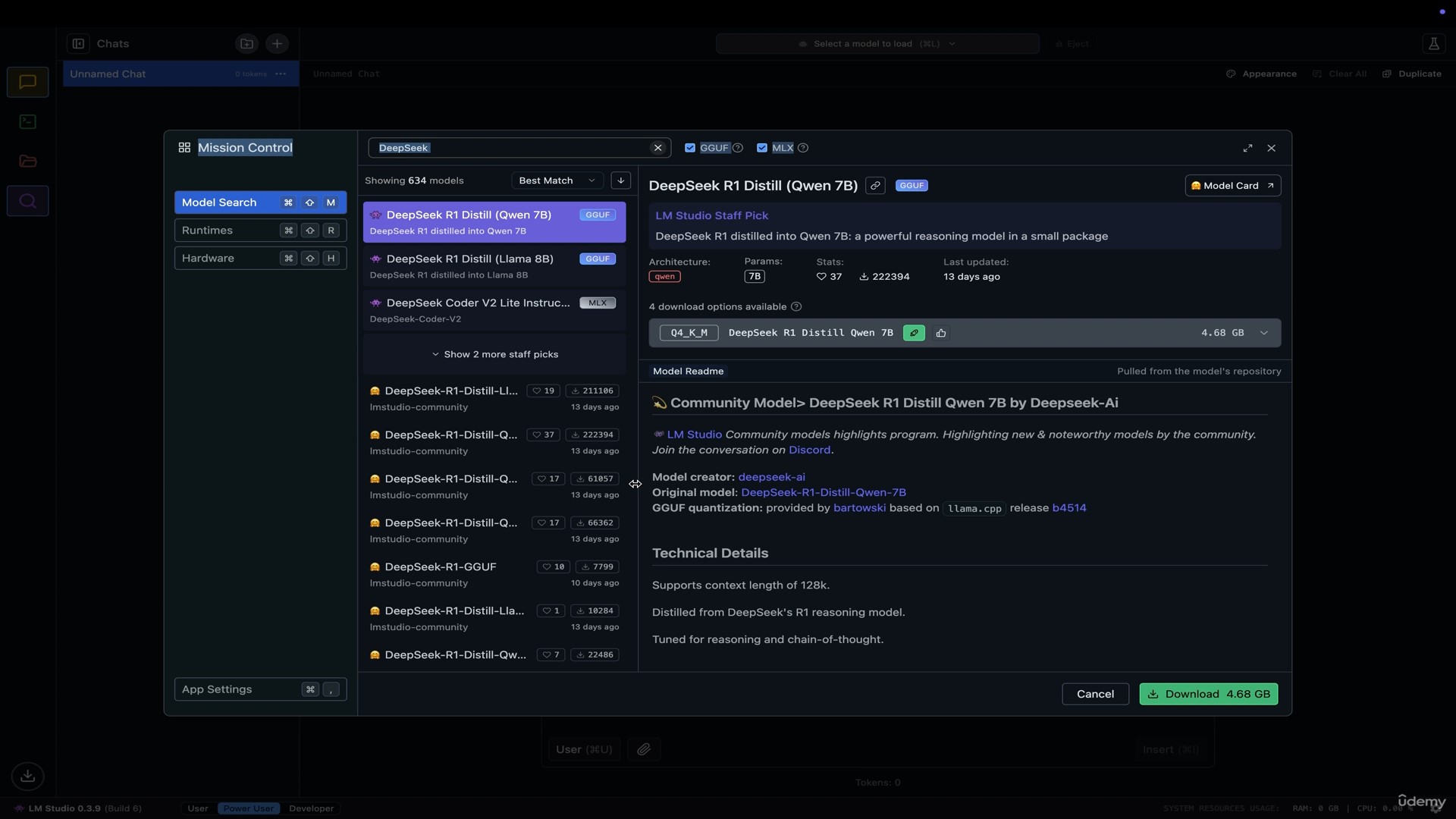Screen dimensions: 1456x819
Task: Toggle the chats sidebar panel icon
Action: pyautogui.click(x=79, y=44)
